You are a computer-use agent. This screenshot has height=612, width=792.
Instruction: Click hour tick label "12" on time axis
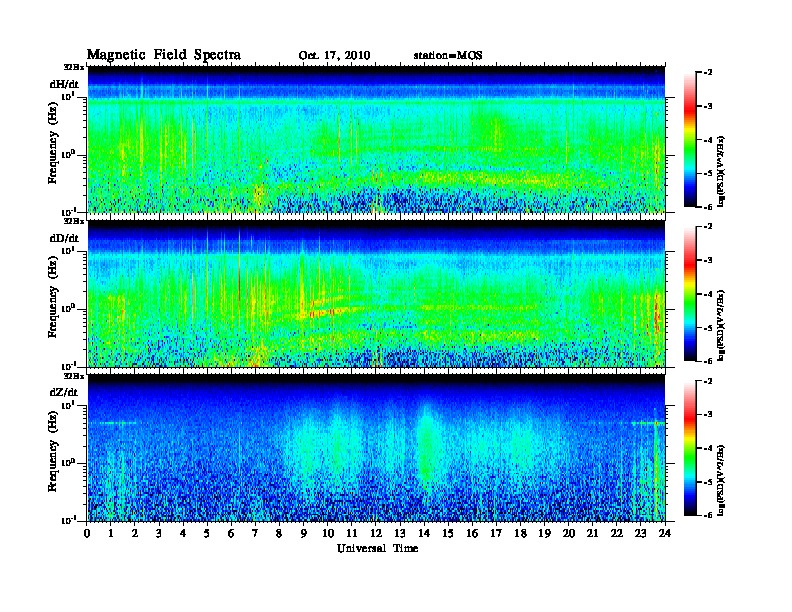click(x=376, y=534)
